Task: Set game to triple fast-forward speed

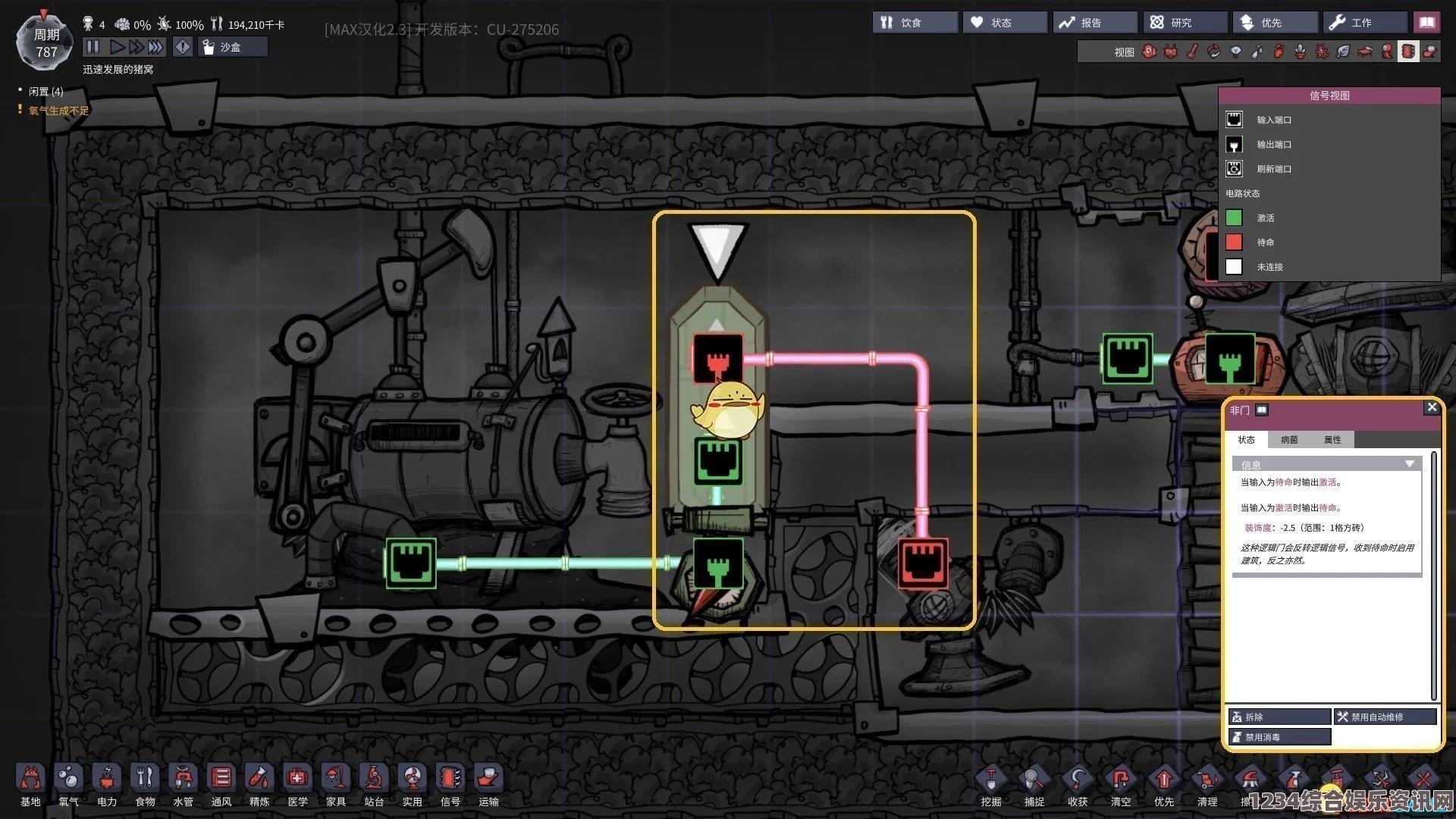Action: point(155,47)
